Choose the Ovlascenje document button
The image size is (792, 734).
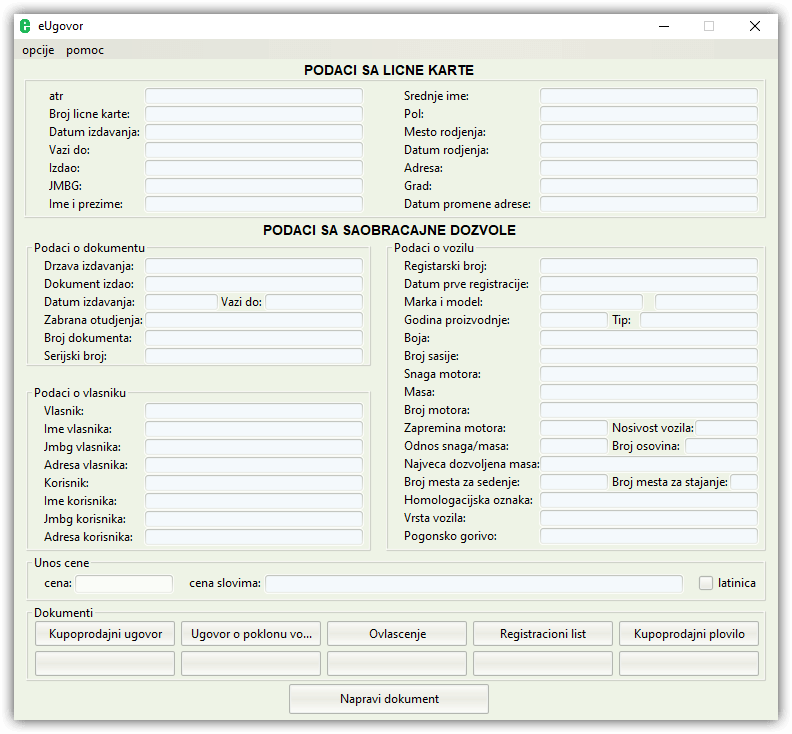[397, 633]
